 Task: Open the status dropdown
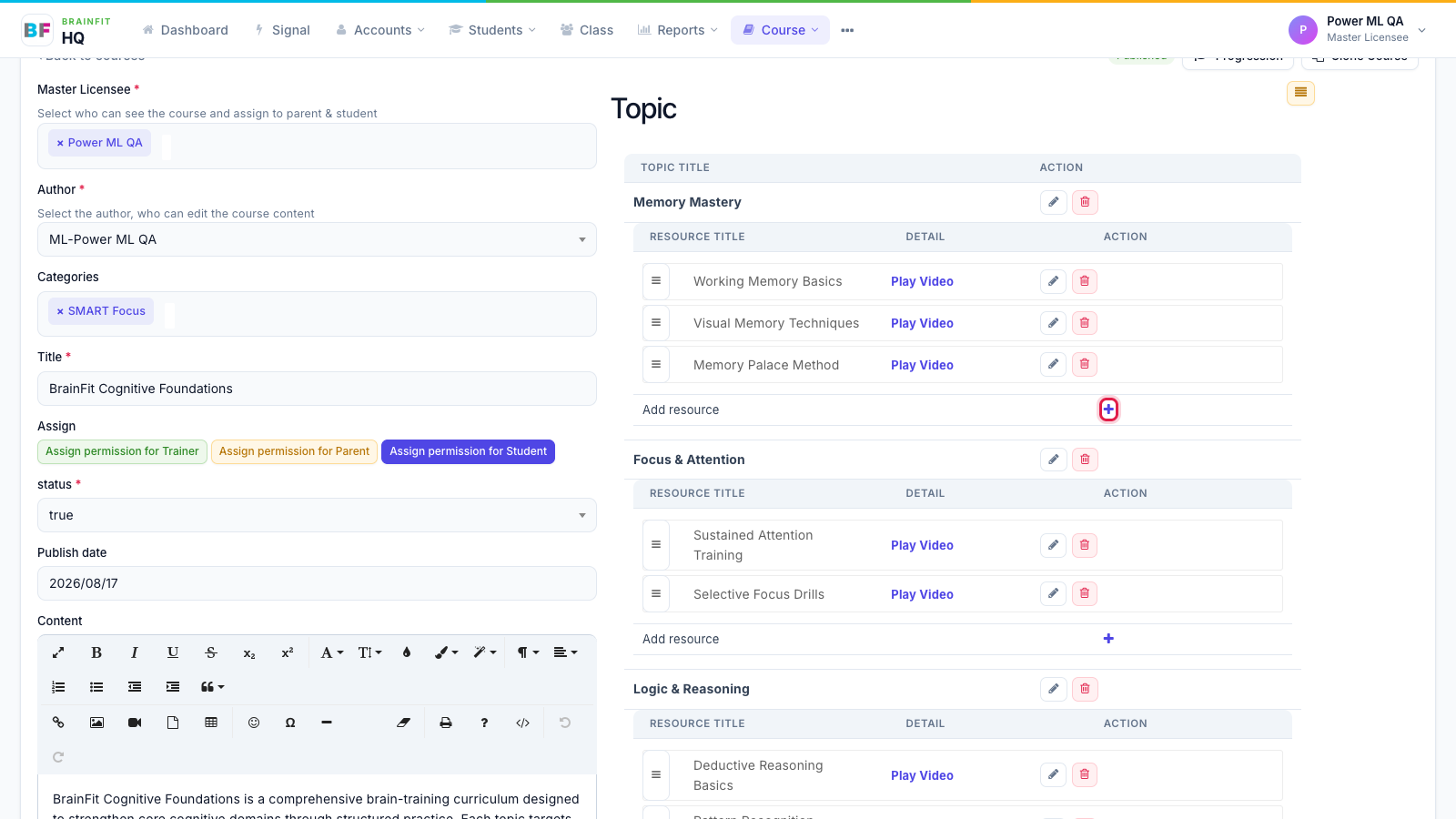pos(317,515)
